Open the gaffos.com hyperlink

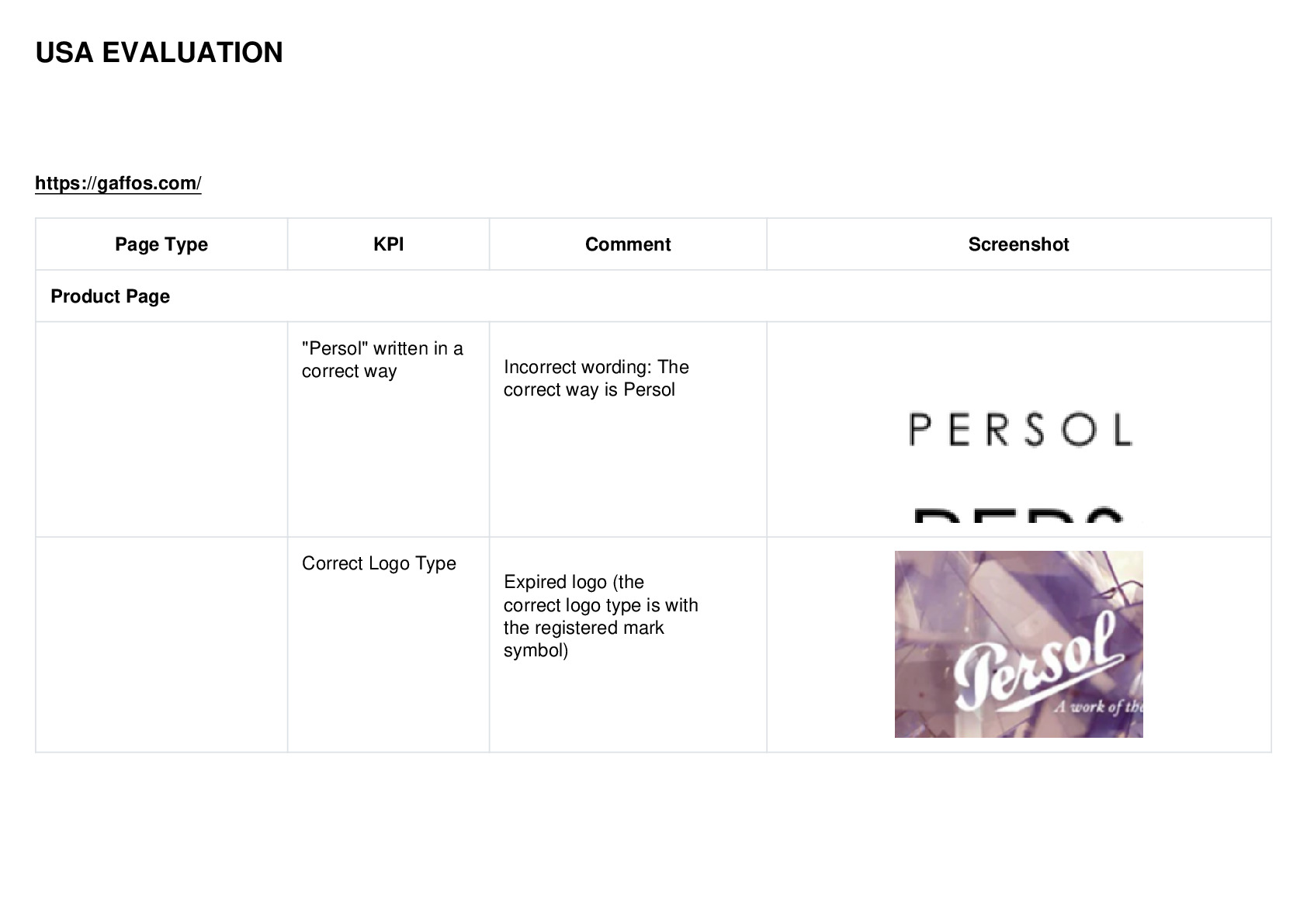tap(118, 183)
